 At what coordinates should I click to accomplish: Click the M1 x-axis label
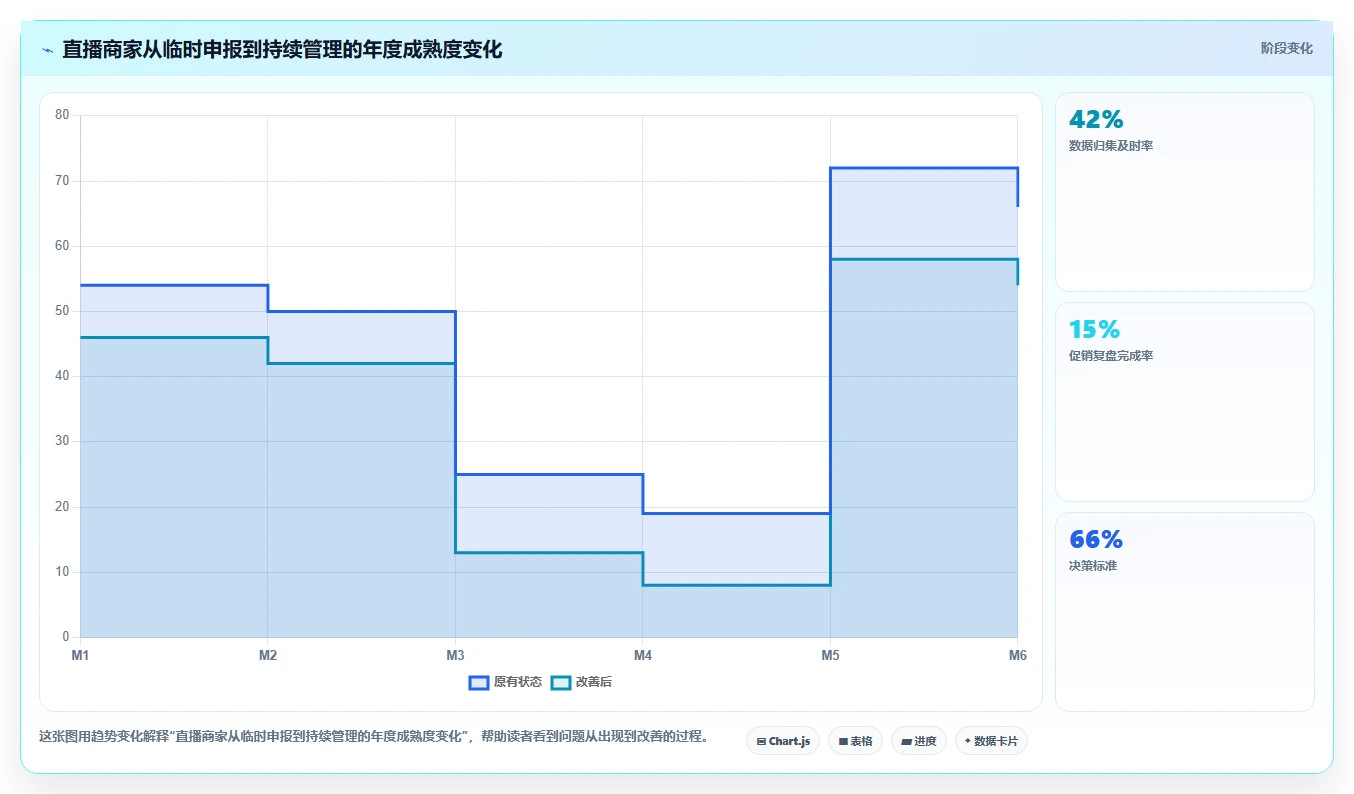[x=80, y=655]
